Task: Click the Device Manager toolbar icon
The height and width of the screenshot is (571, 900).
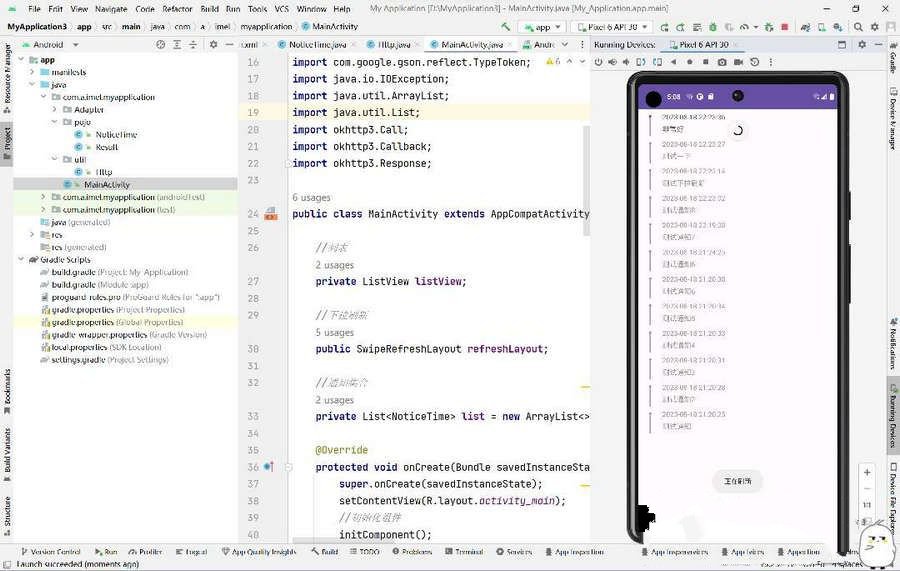Action: point(822,27)
